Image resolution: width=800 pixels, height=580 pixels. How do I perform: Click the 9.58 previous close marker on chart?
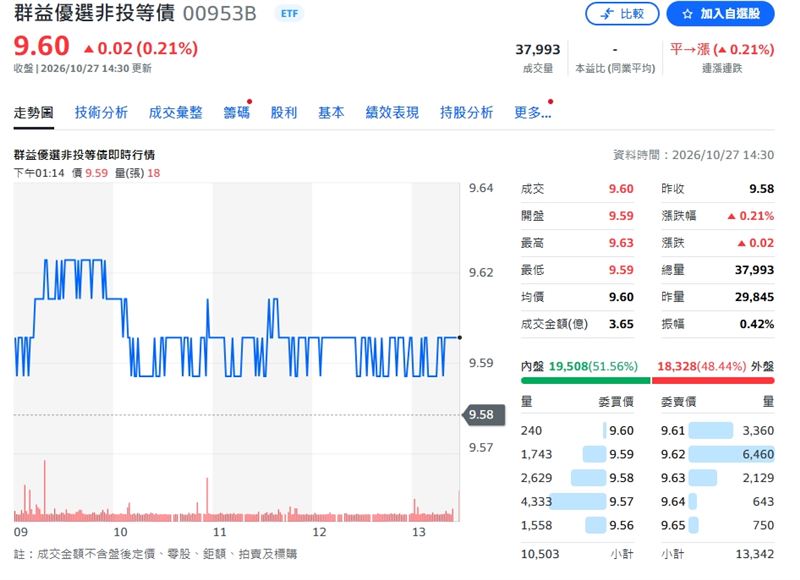(484, 415)
